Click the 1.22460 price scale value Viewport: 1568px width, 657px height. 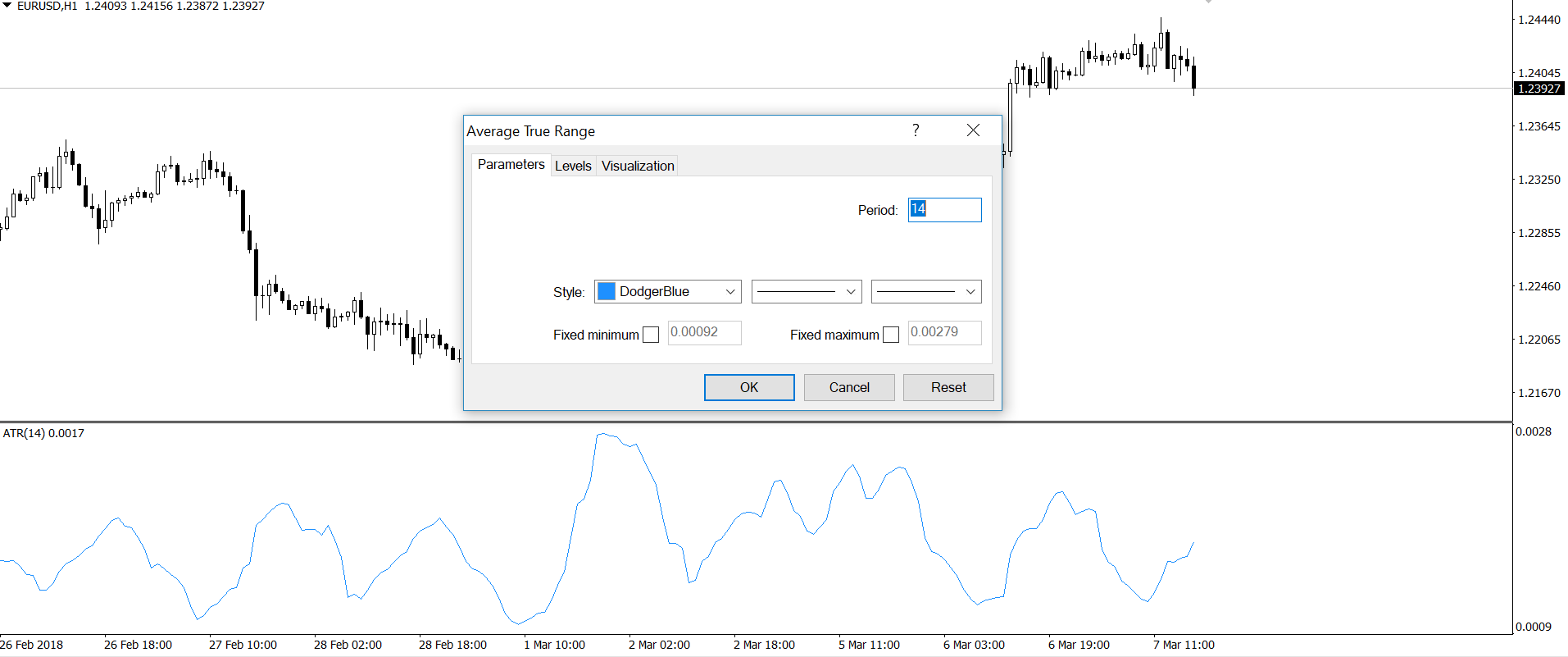pos(1539,286)
